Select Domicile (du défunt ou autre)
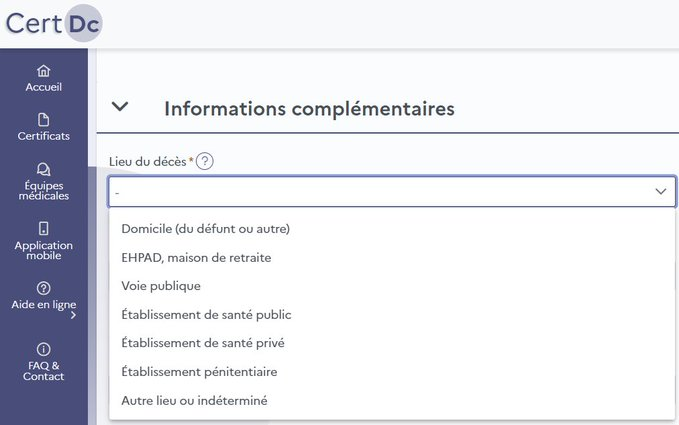This screenshot has height=425, width=679. pos(205,228)
